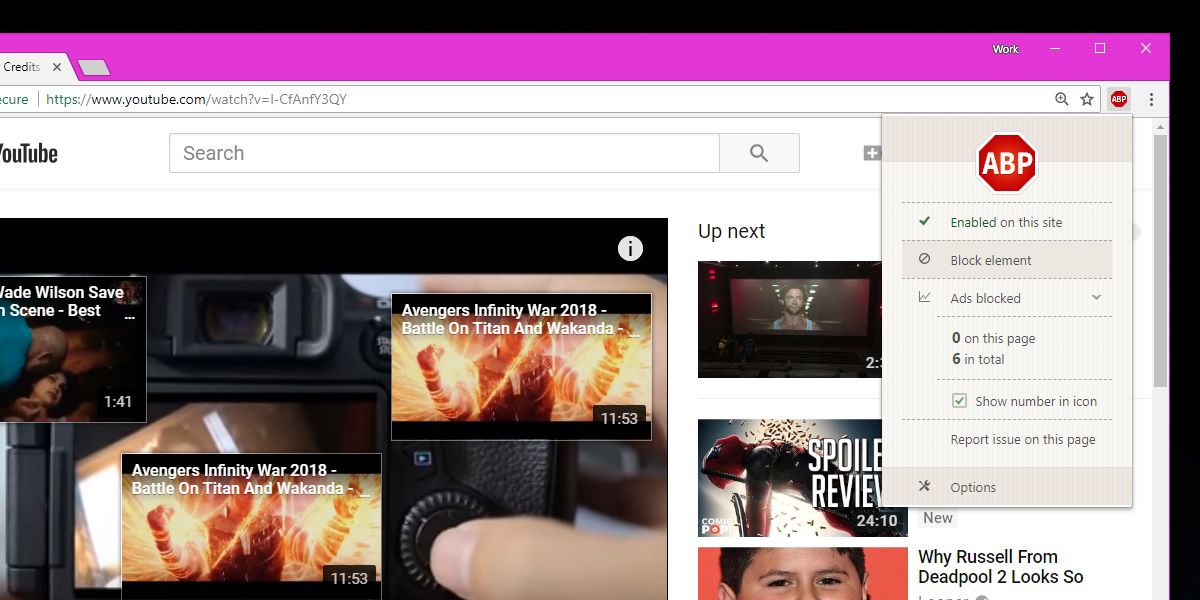Screen dimensions: 1200x600
Task: Open Wade Wilson Save Scene end-screen video
Action: (x=73, y=349)
